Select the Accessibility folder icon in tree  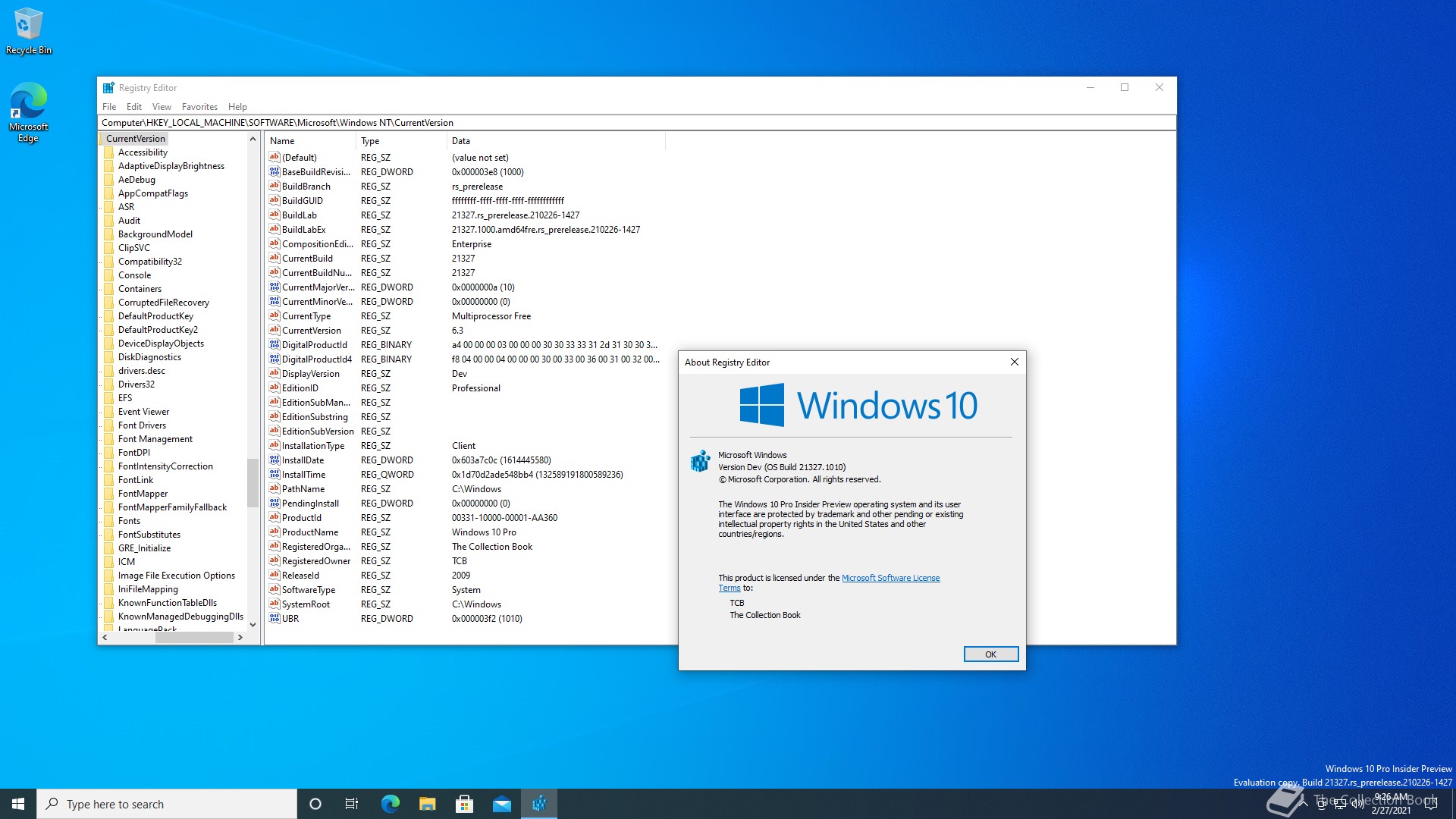click(x=109, y=152)
